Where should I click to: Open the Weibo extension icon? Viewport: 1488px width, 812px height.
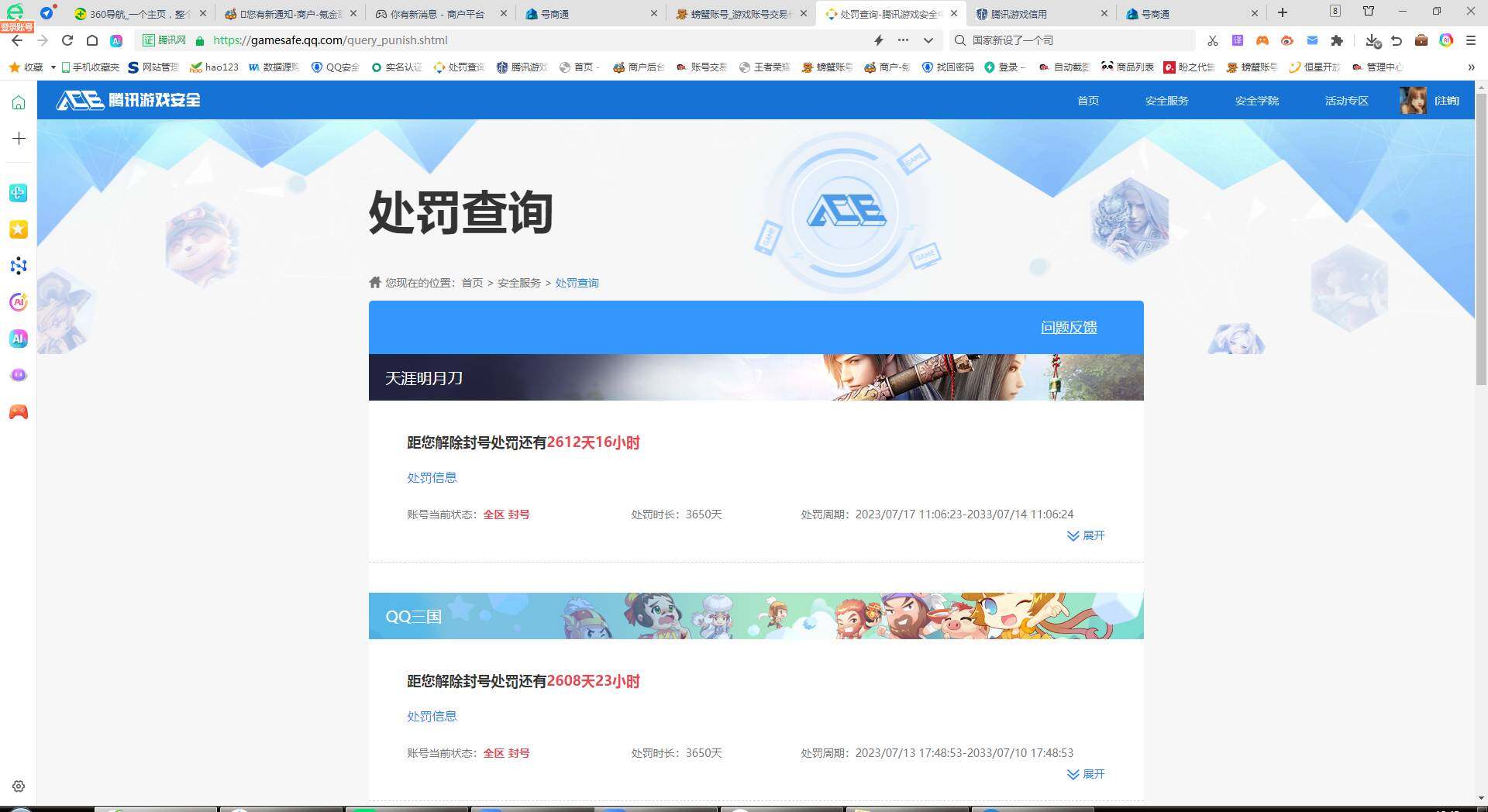tap(1287, 40)
